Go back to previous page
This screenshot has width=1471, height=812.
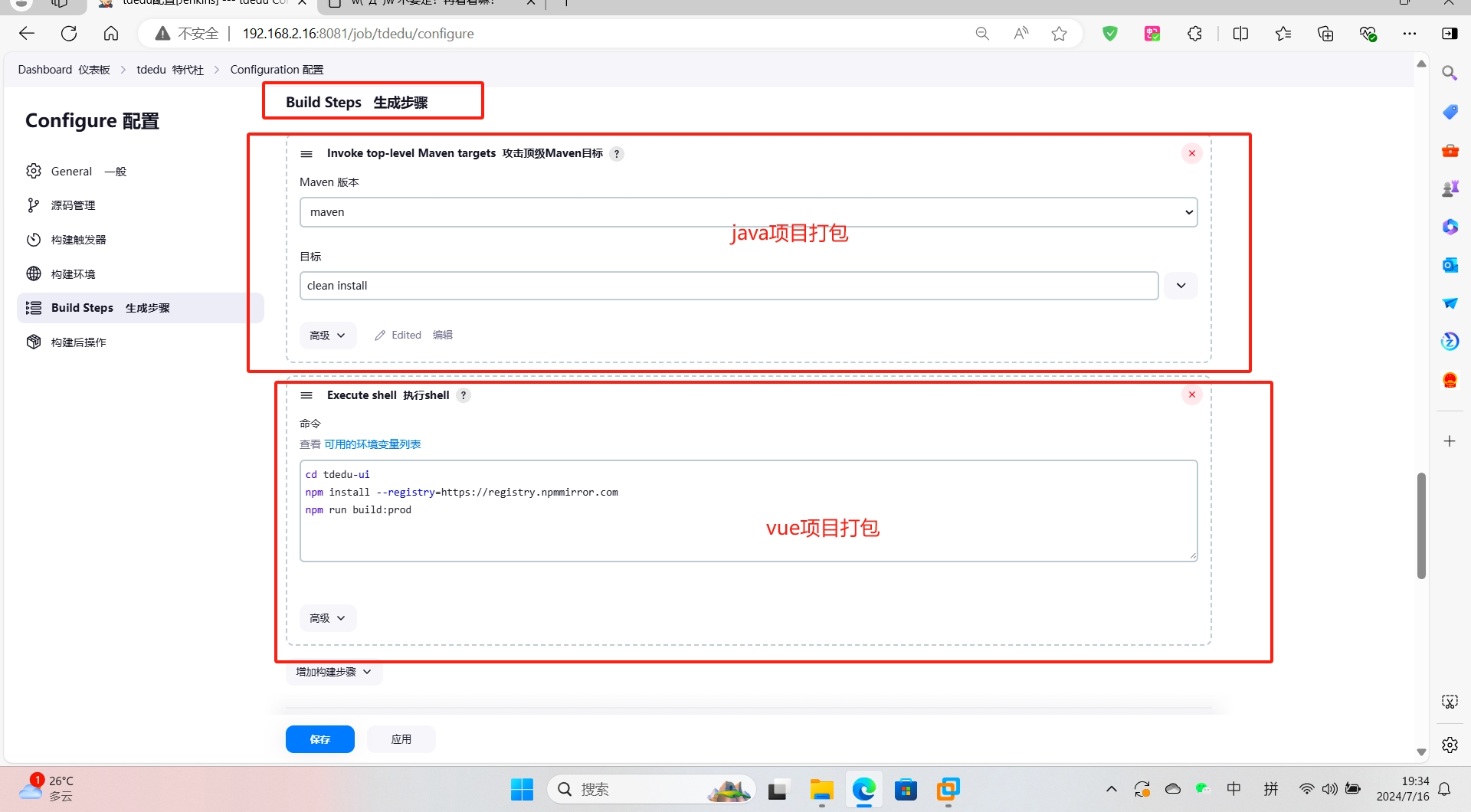point(27,33)
